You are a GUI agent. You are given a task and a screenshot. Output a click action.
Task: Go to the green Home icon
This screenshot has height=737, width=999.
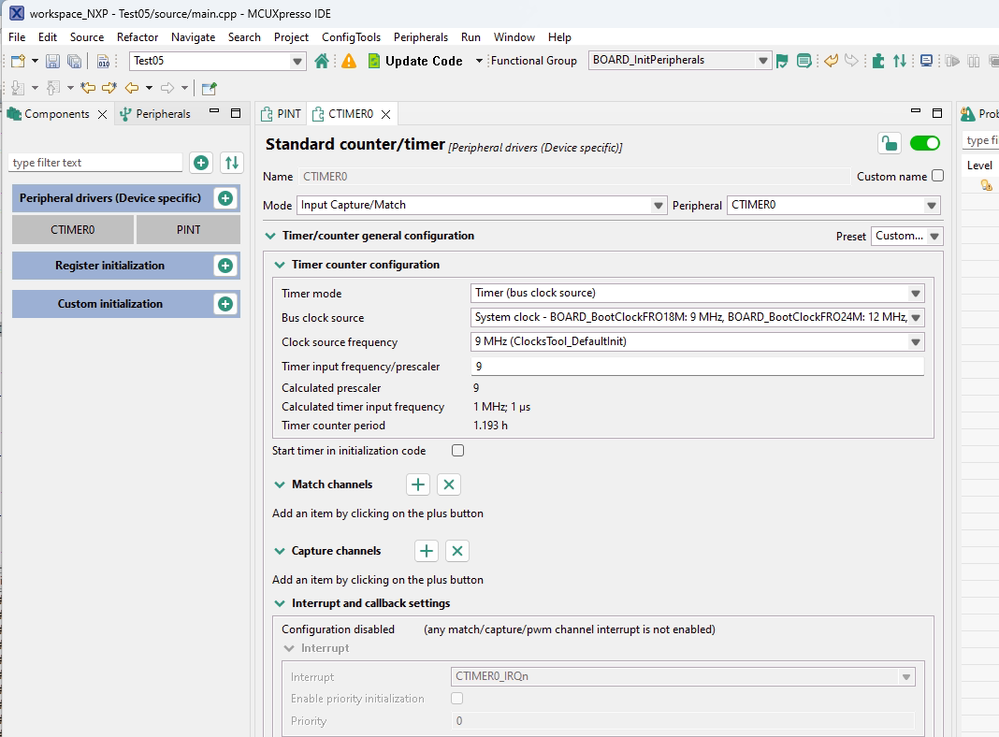pos(322,61)
